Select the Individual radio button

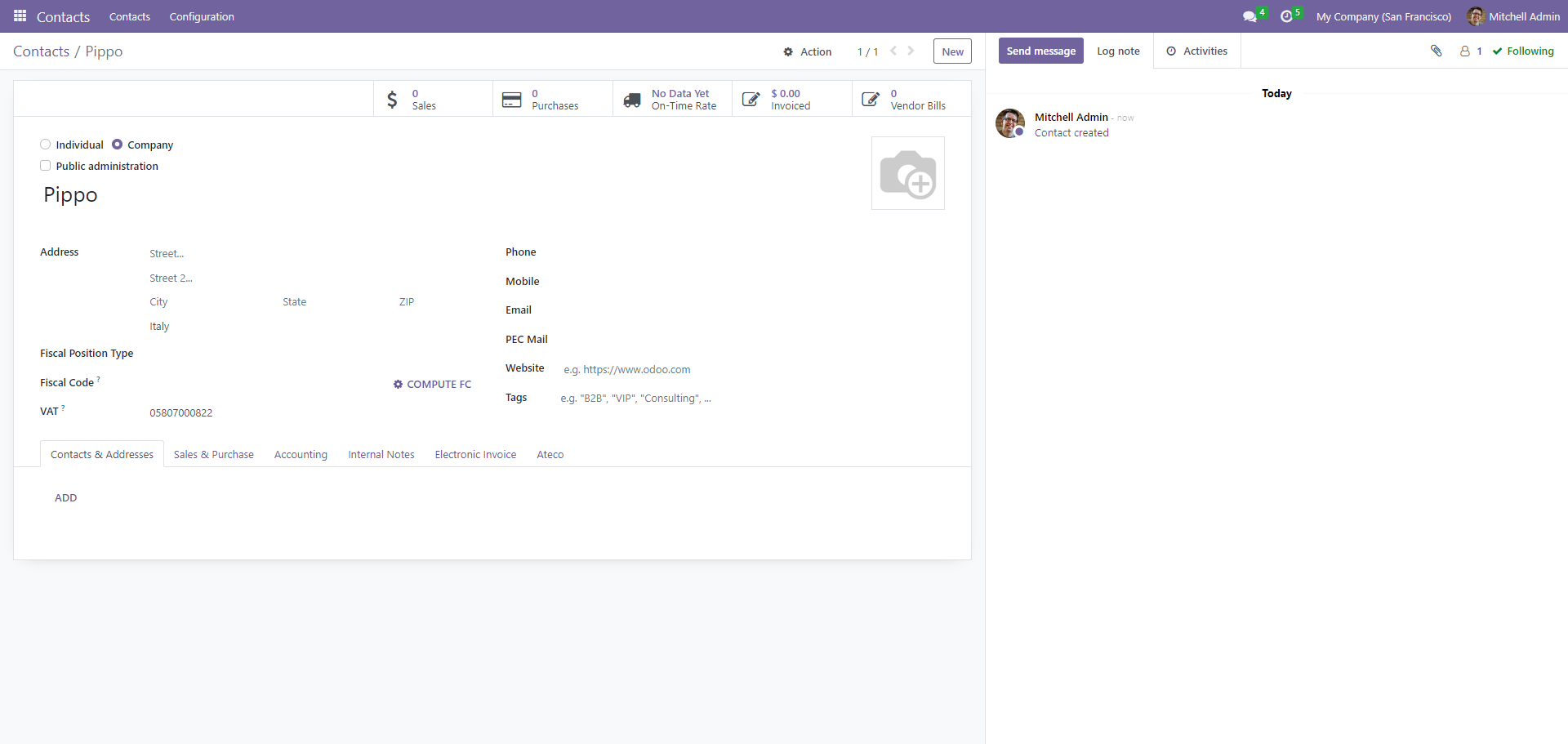(45, 144)
